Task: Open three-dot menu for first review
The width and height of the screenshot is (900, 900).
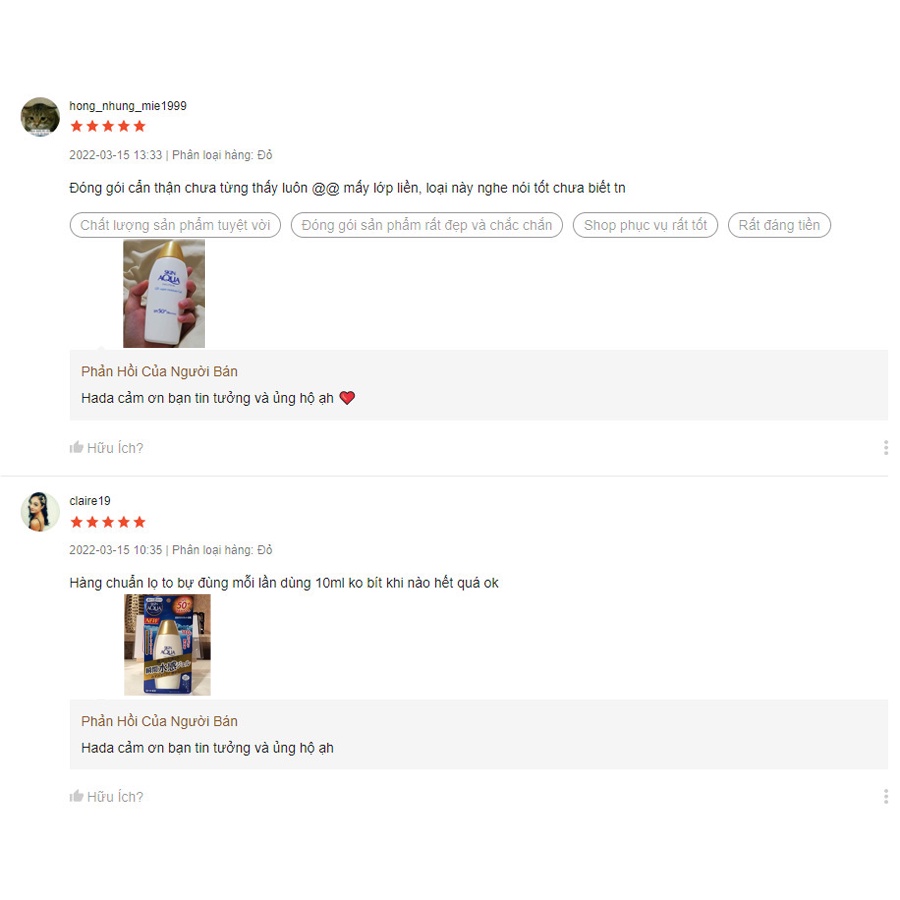Action: pyautogui.click(x=886, y=448)
